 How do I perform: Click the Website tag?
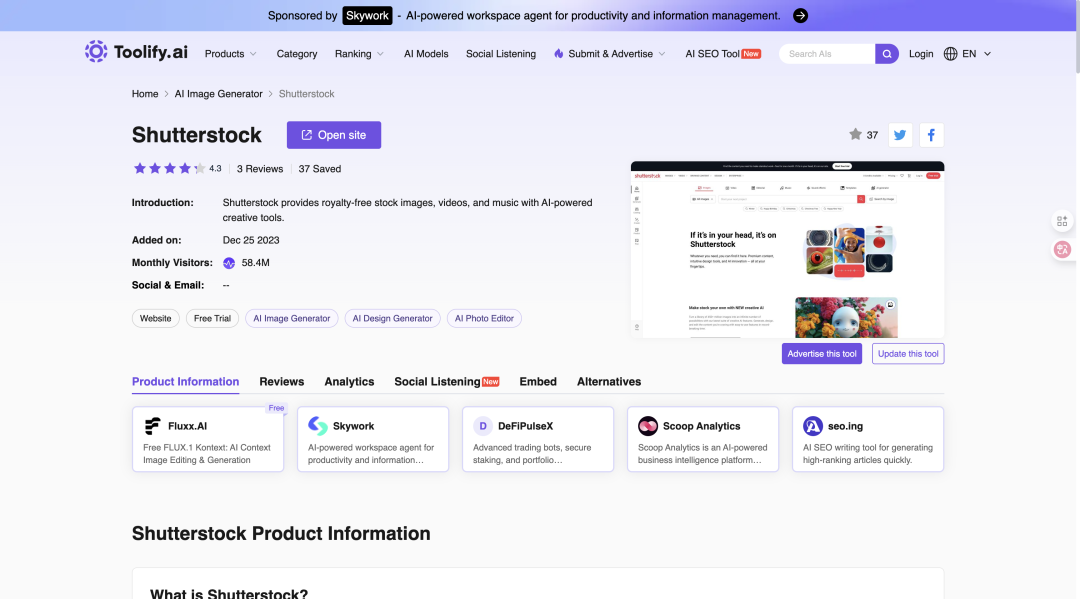(x=156, y=318)
